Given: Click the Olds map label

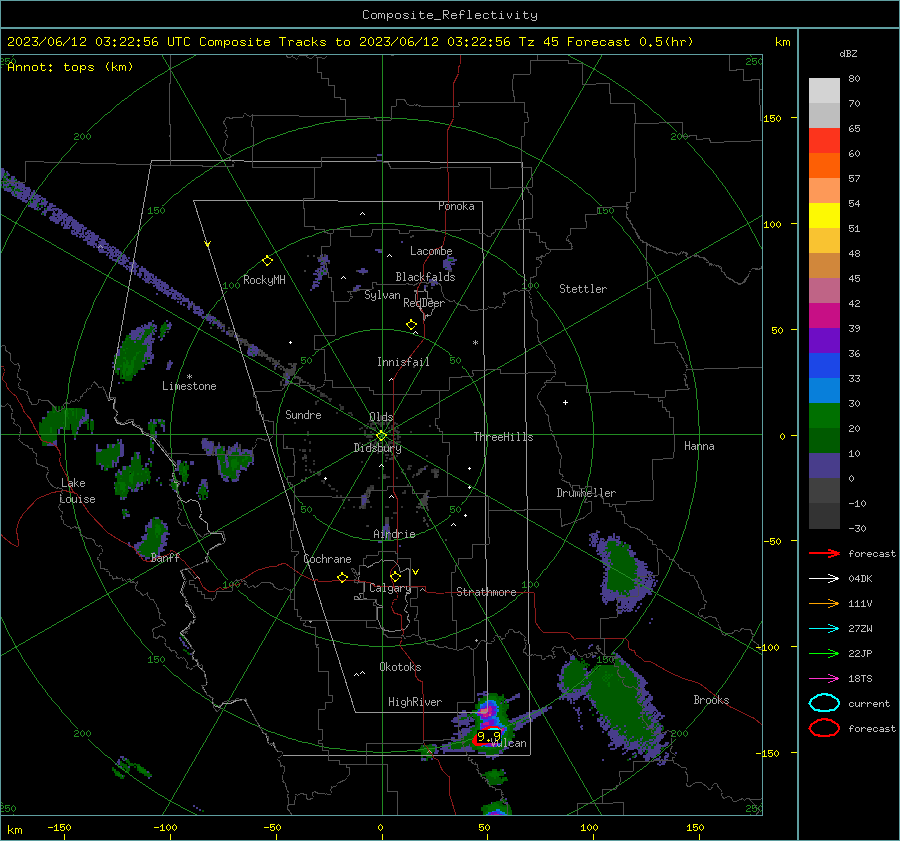Looking at the screenshot, I should pyautogui.click(x=381, y=417).
